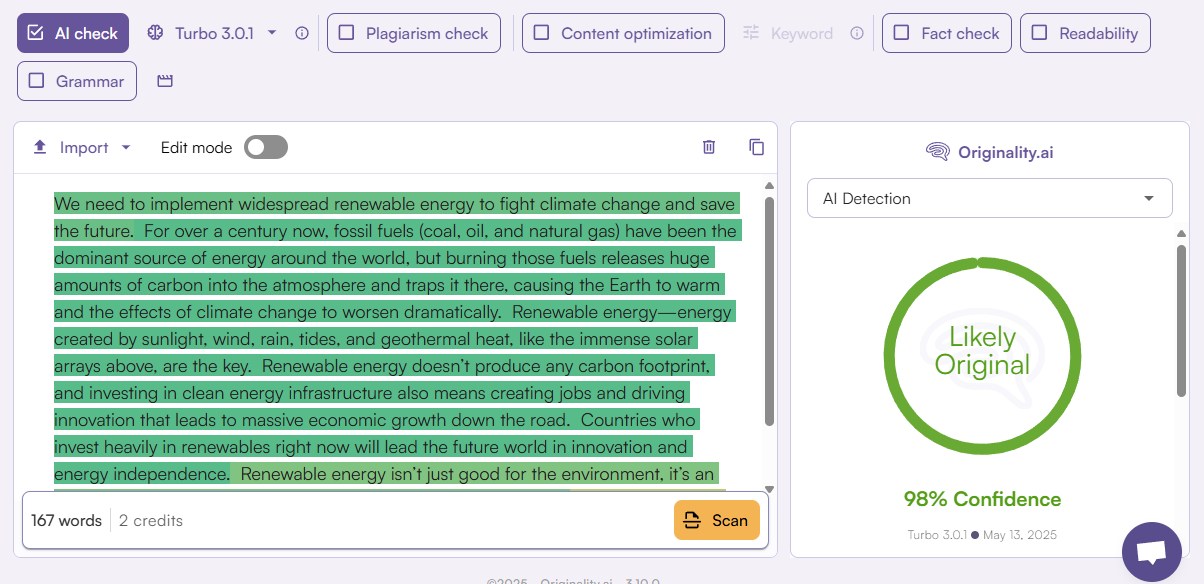1204x584 pixels.
Task: Click the trash icon to delete text
Action: 709,147
